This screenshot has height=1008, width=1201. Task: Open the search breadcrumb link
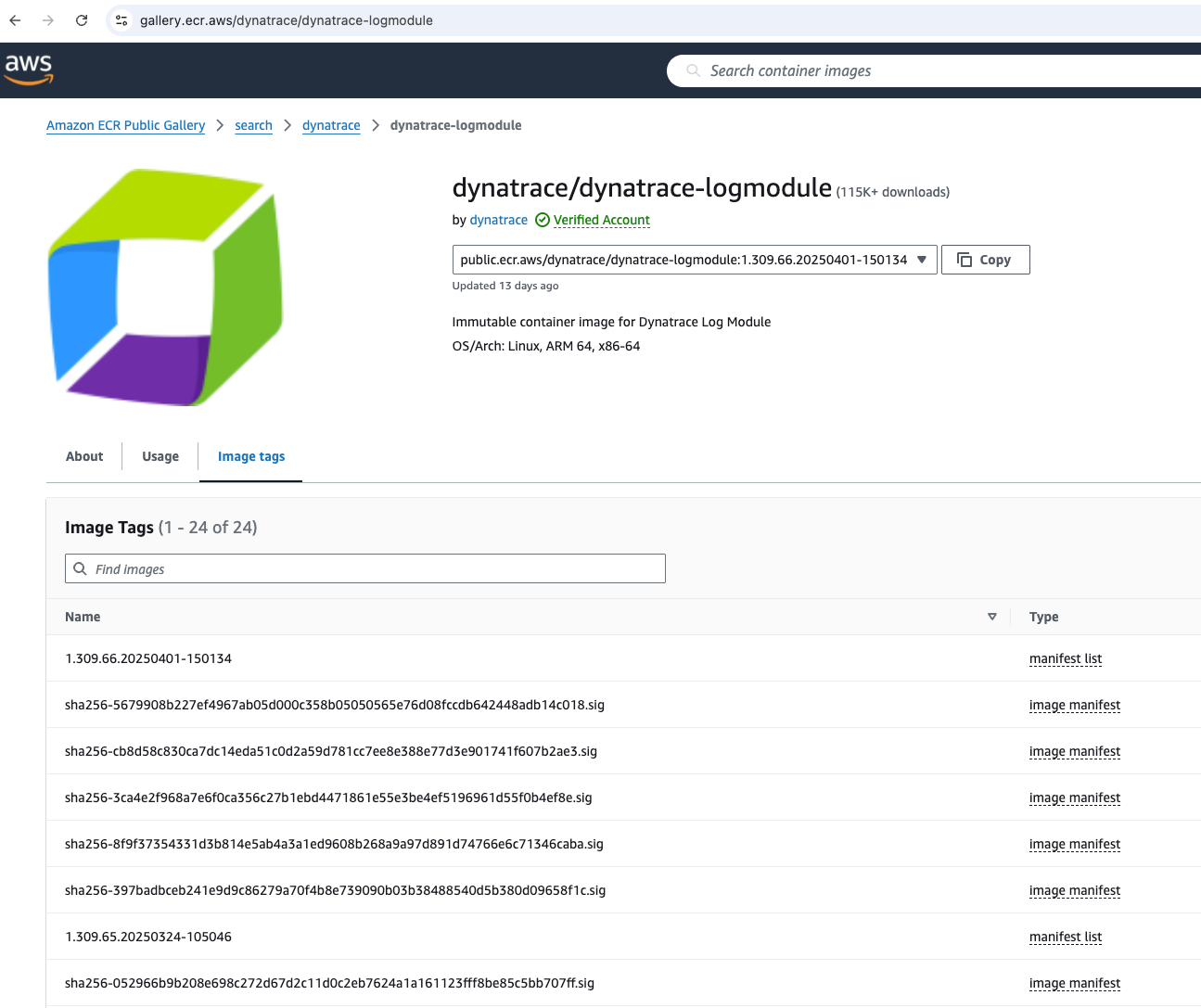(x=253, y=125)
